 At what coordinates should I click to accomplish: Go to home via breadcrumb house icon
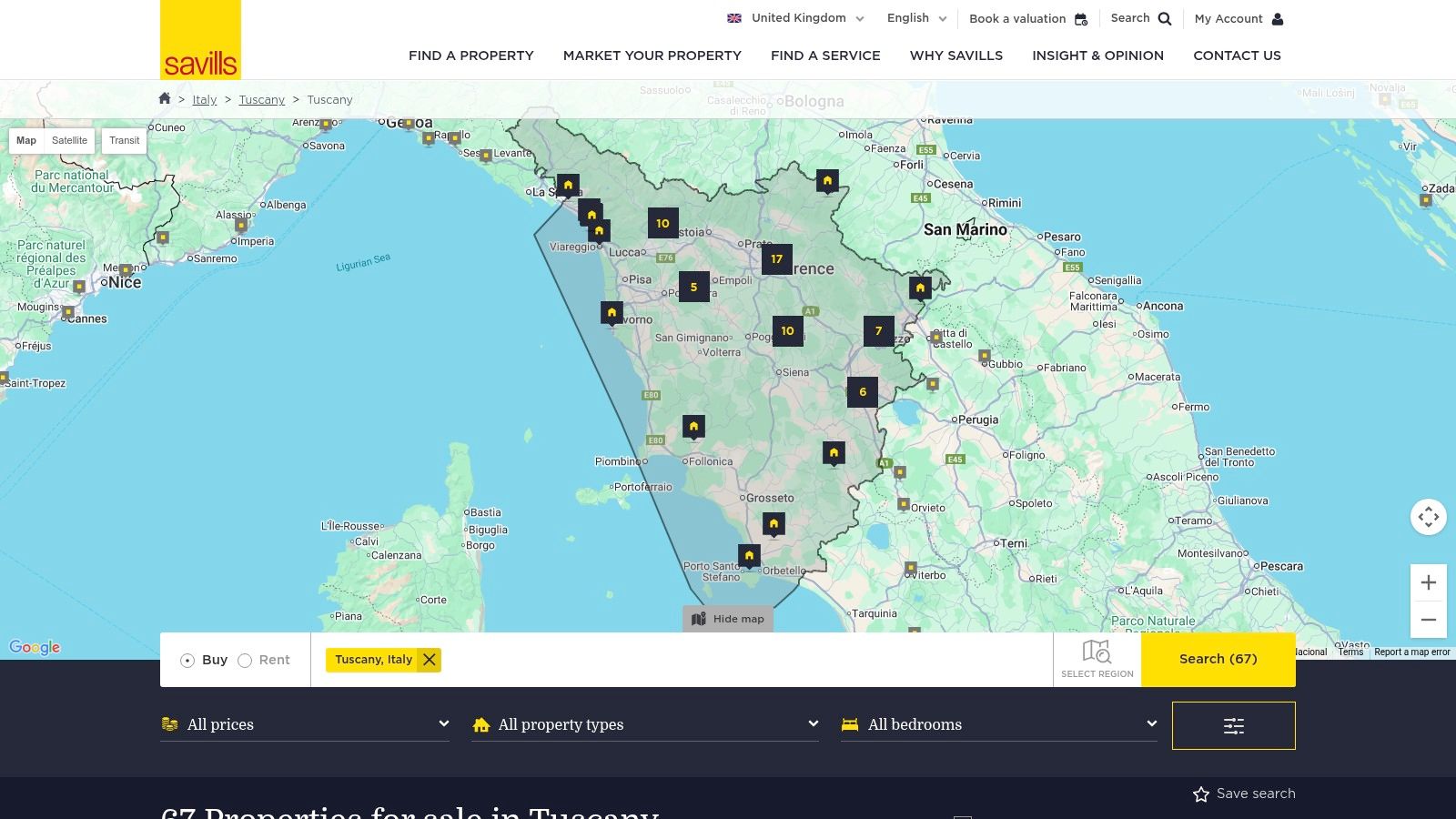165,98
